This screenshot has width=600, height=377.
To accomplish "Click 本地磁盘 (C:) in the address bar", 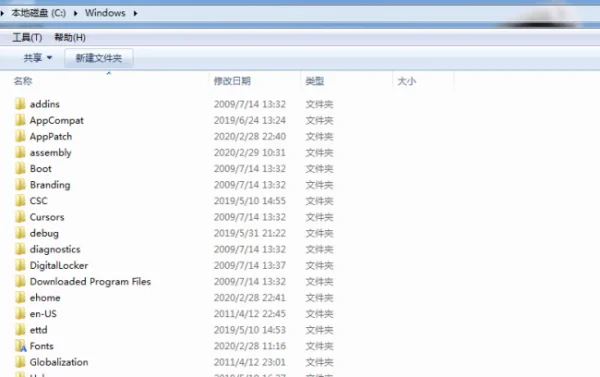I will tap(39, 13).
